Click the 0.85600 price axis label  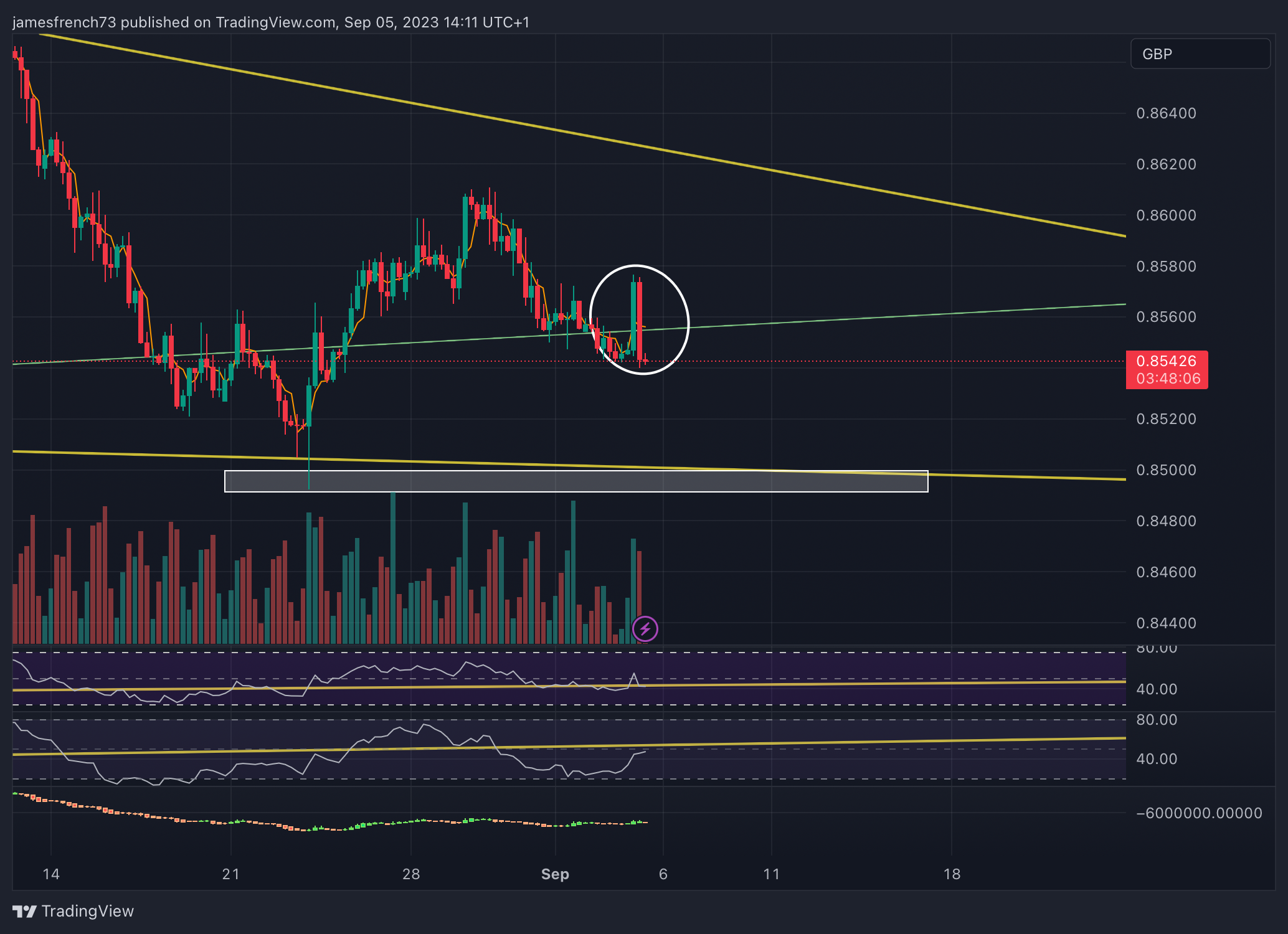(1166, 317)
